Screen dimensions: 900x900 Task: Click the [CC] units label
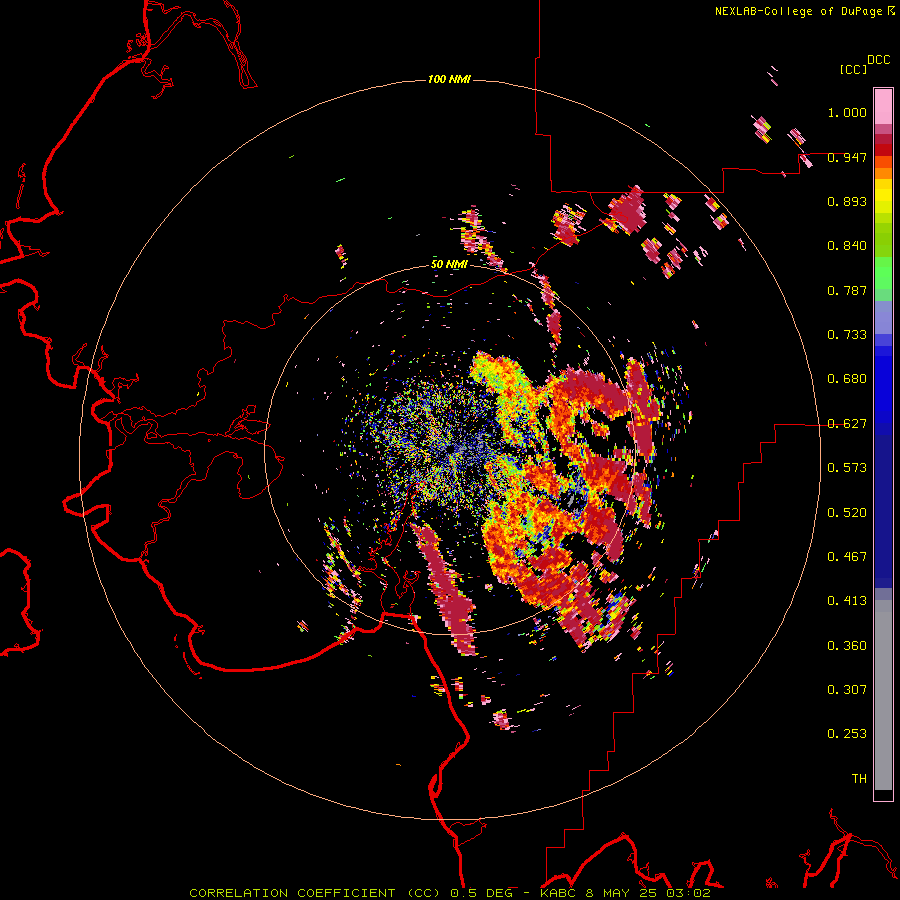(854, 69)
